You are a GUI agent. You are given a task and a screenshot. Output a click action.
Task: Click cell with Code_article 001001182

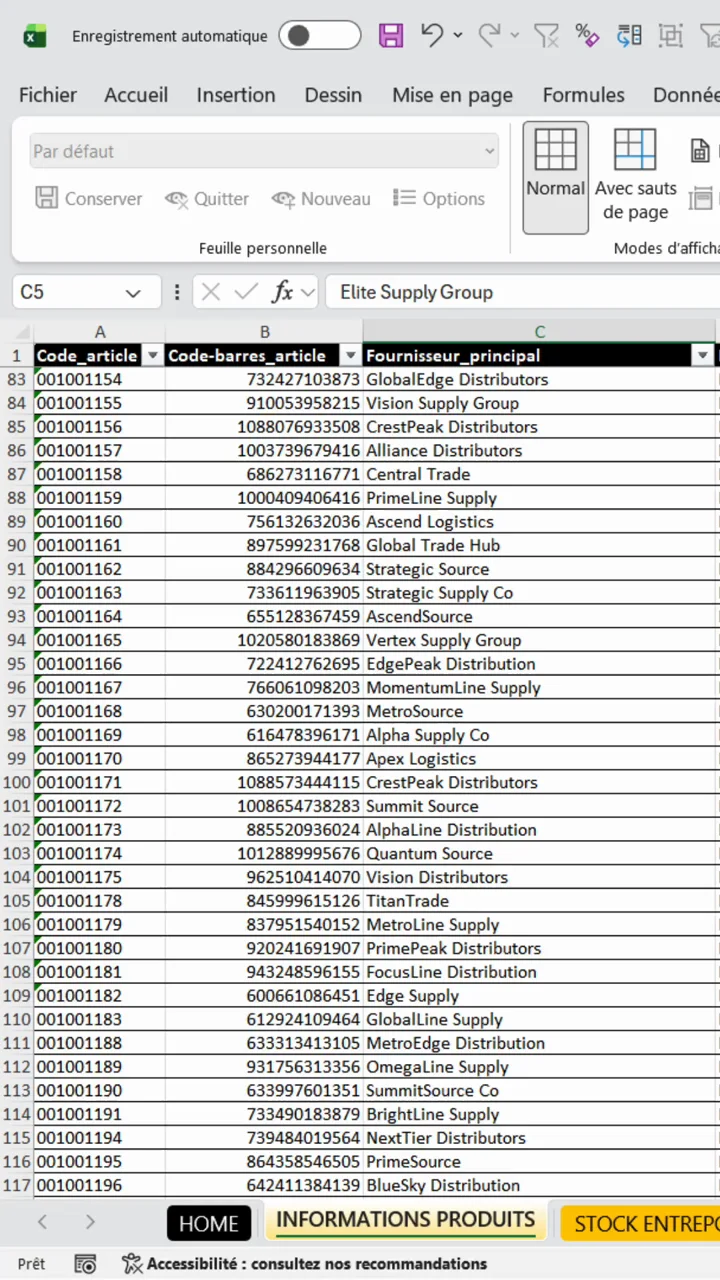(x=100, y=996)
